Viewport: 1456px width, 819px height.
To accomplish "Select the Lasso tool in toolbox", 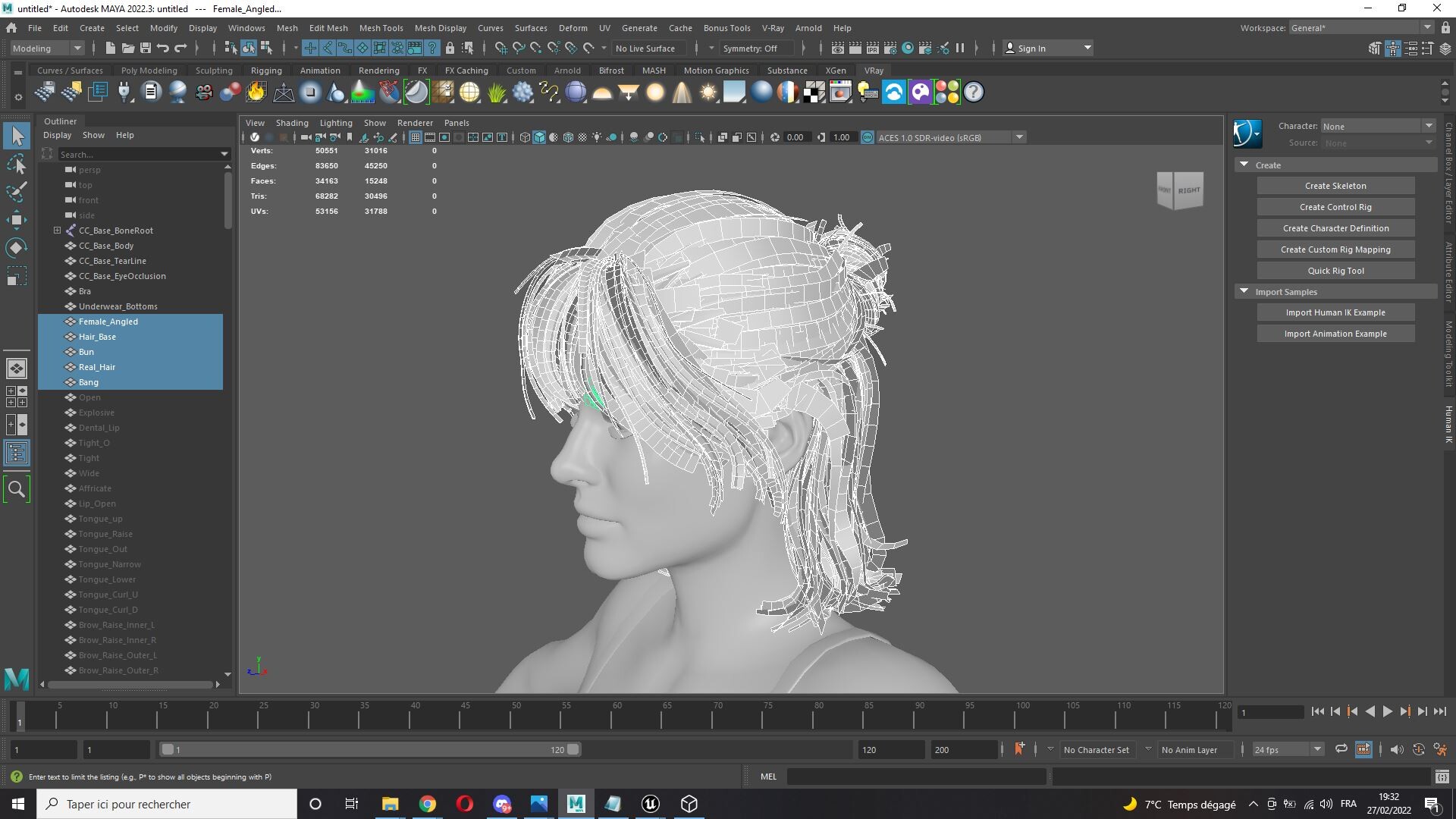I will point(17,165).
